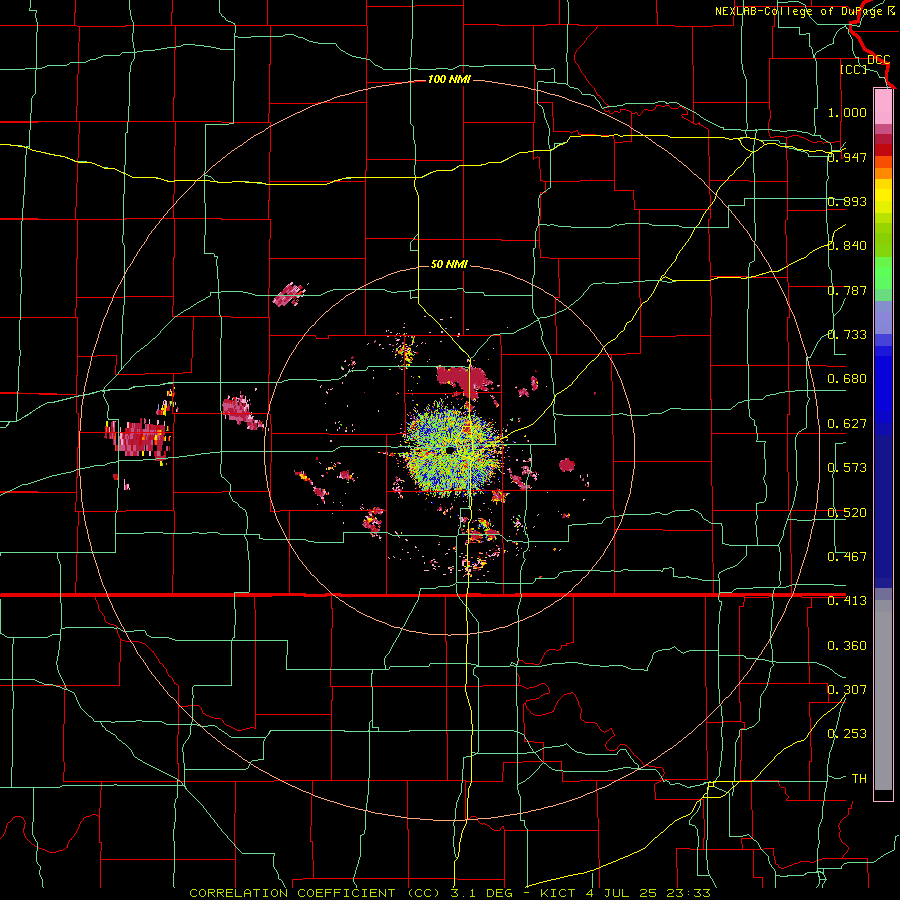Click the 50 NMI range ring label
Screen dimensions: 900x900
449,264
